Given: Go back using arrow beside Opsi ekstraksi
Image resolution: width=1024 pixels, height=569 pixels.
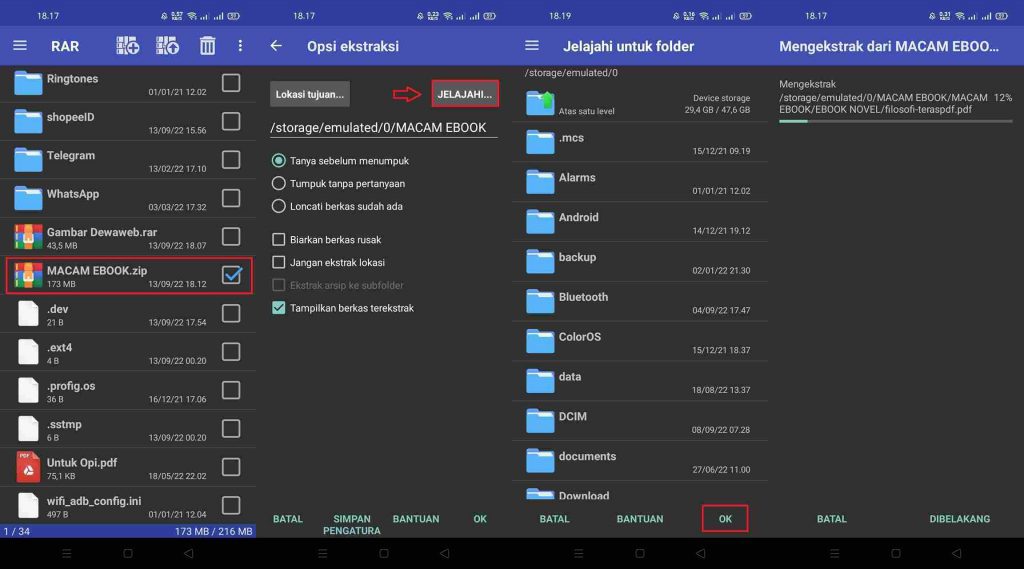Looking at the screenshot, I should (x=276, y=46).
